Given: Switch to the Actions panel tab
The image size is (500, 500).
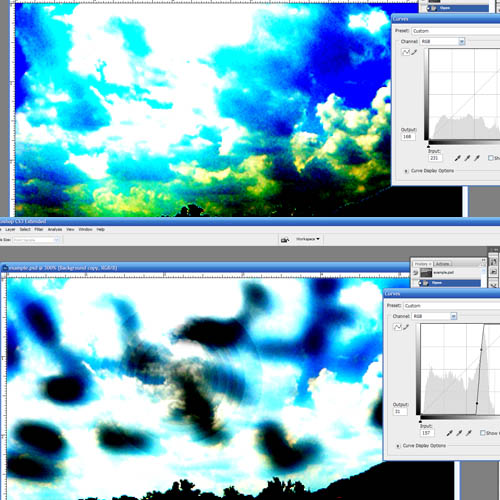Looking at the screenshot, I should pos(443,264).
